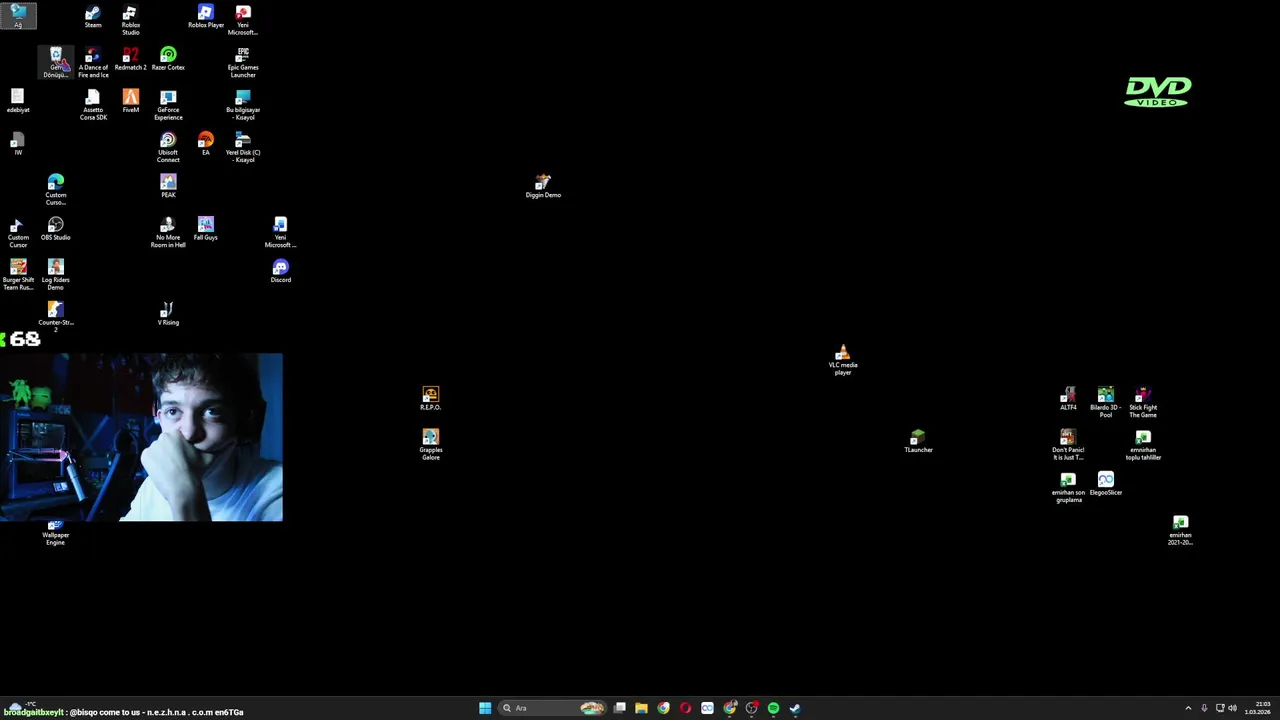Launch ElegooSlicer from the desktop
Viewport: 1280px width, 720px height.
(1106, 484)
